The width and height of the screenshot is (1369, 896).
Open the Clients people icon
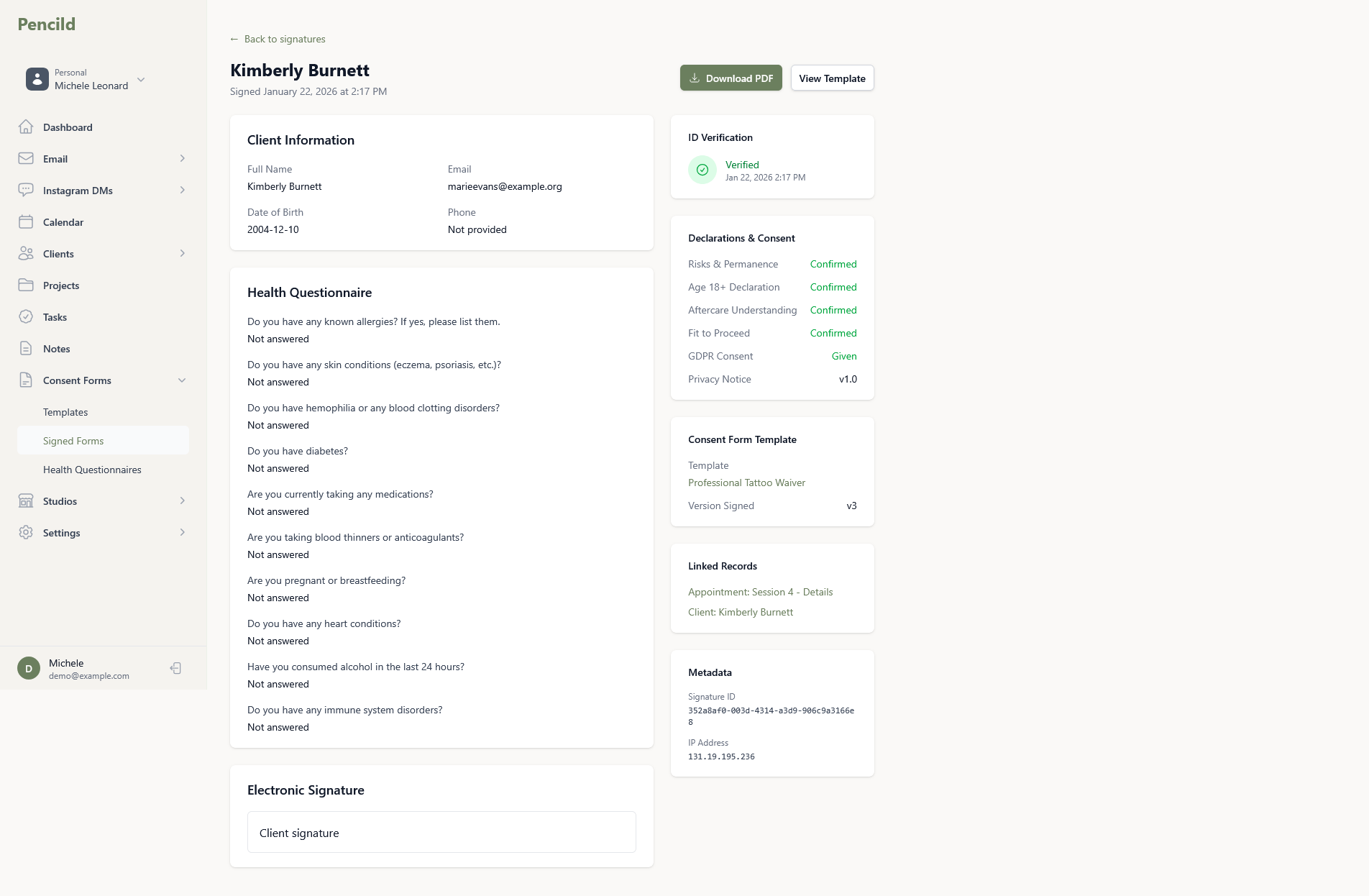27,253
